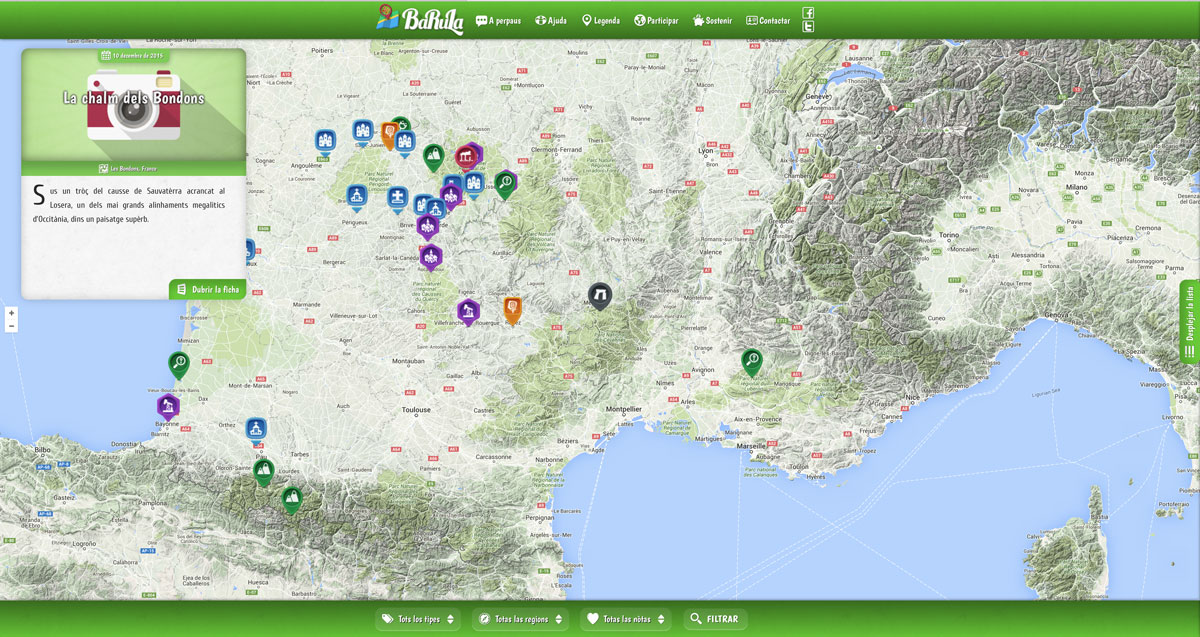Click the date 10 decembre de 2015
This screenshot has height=637, width=1200.
tap(133, 56)
